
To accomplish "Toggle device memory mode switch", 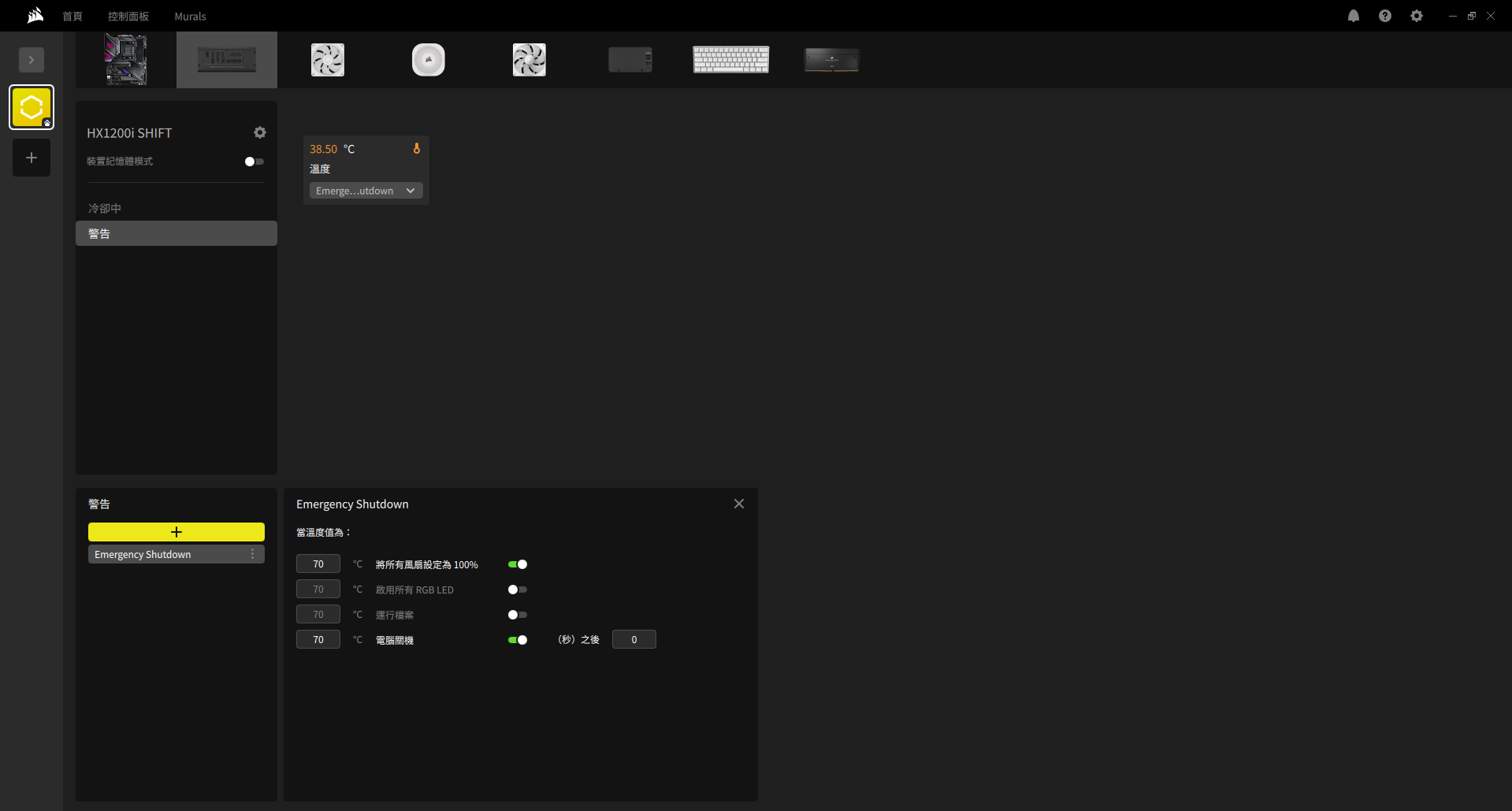I will 254,162.
